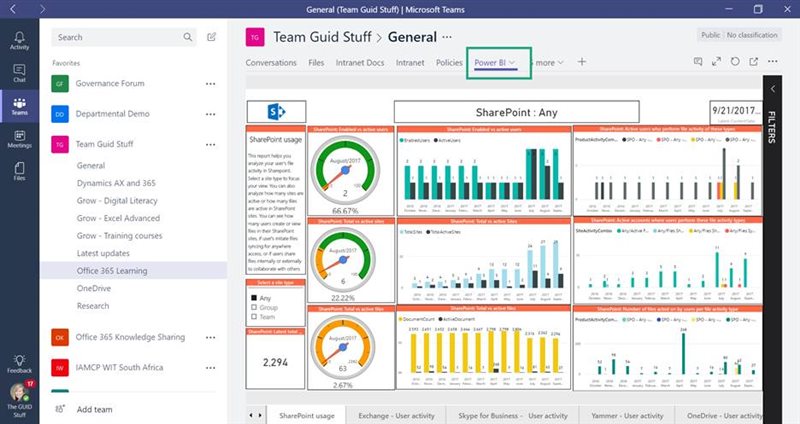Open the Meetings section

tap(19, 139)
